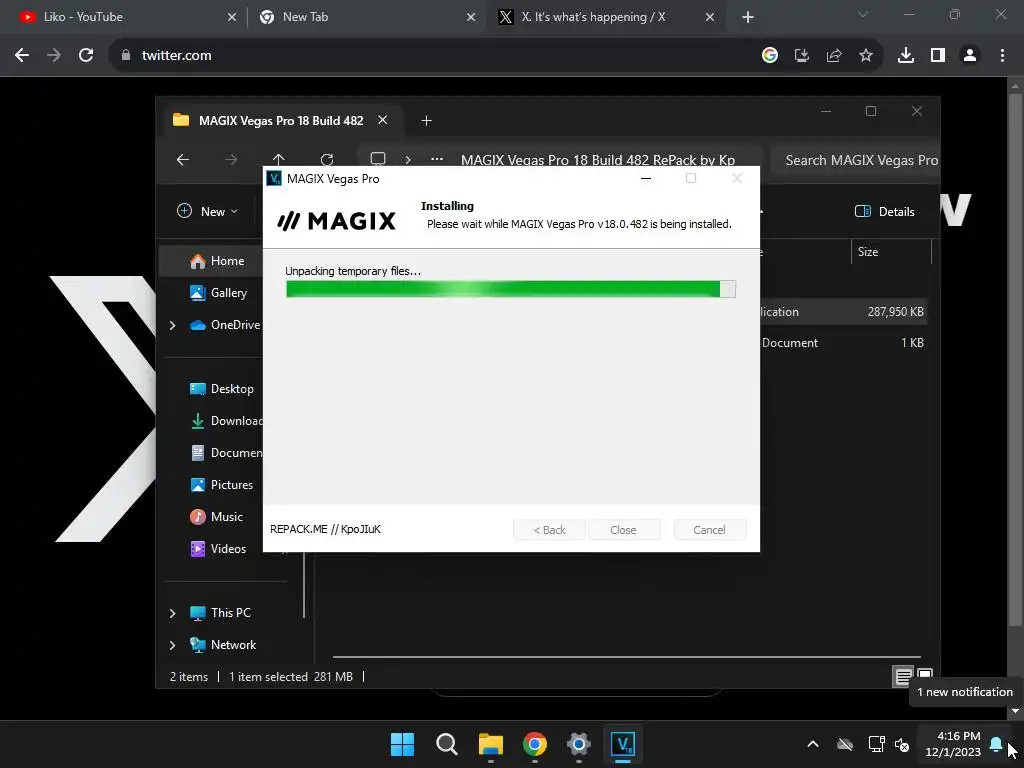
Task: Select Network in sidebar
Action: 223,645
